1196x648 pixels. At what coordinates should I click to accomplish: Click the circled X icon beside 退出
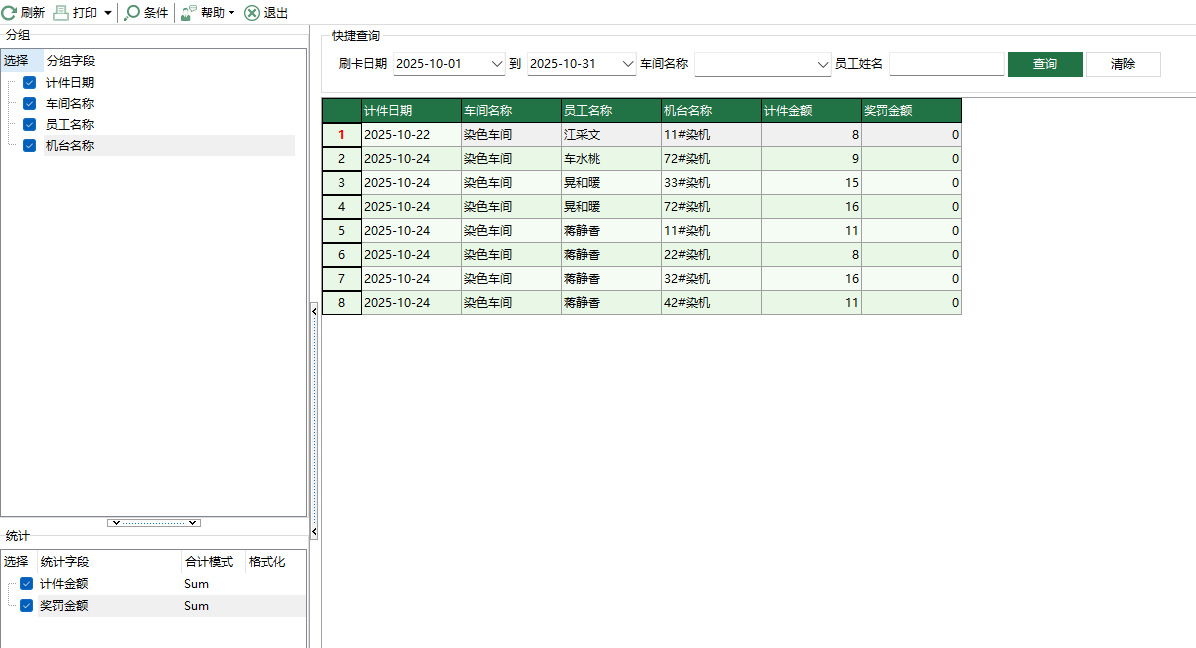(250, 13)
